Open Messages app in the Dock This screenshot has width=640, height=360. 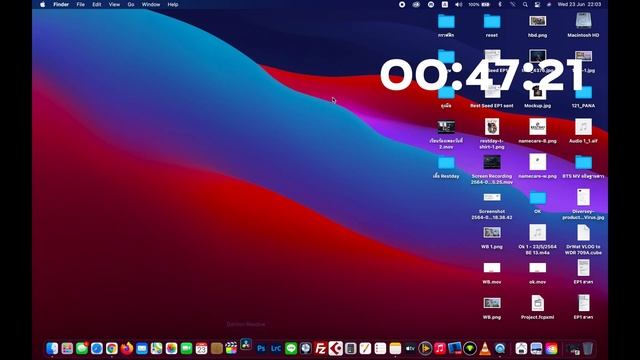[82, 348]
